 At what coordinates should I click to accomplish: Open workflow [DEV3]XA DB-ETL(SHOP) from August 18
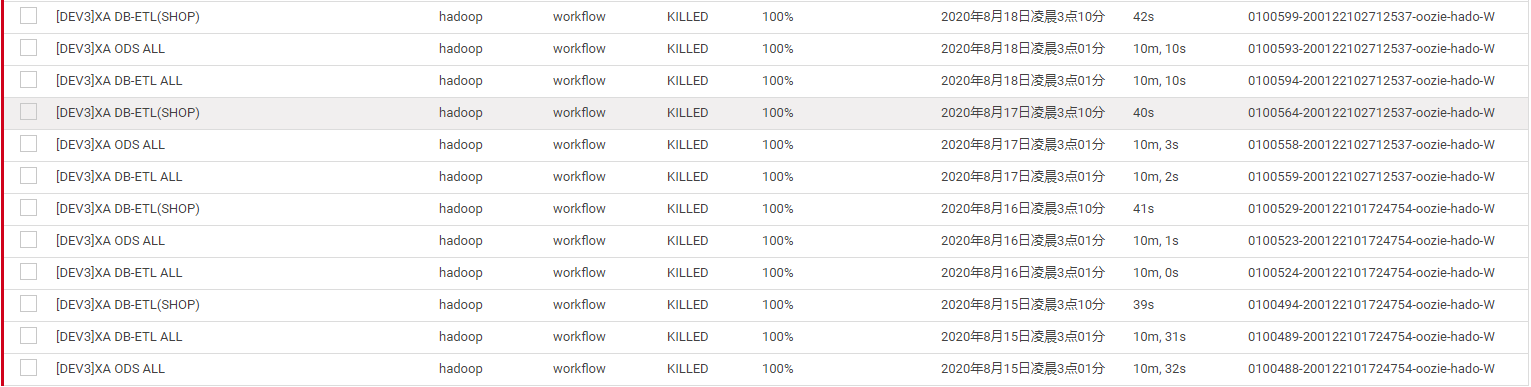(128, 17)
